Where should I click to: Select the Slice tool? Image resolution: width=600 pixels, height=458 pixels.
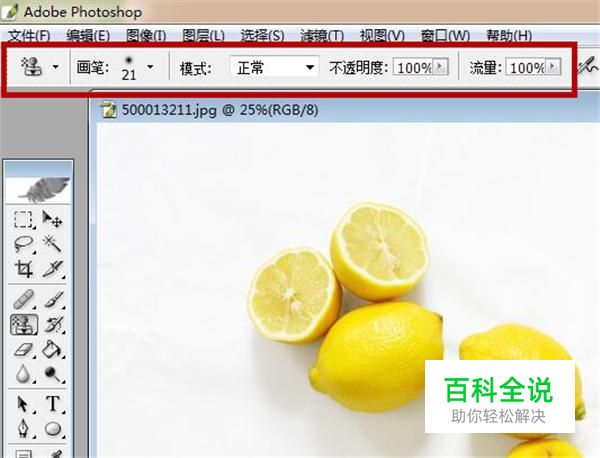(52, 269)
